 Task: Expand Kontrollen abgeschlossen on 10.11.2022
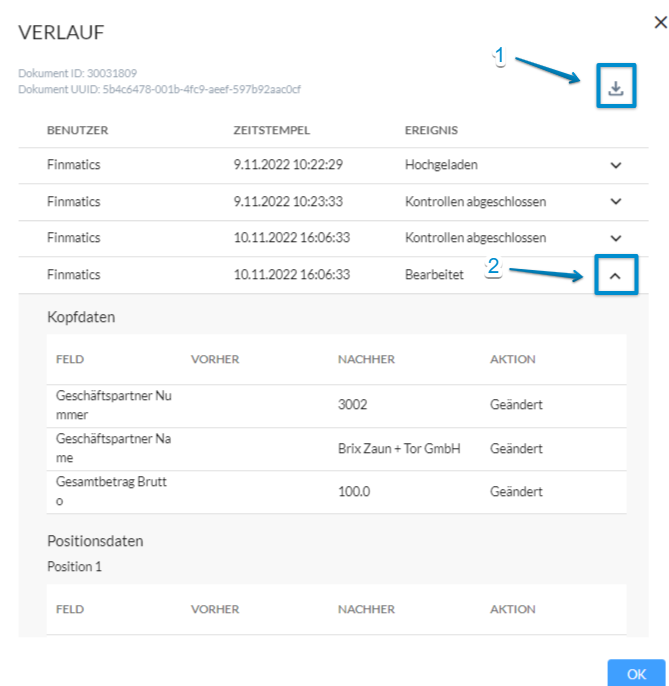[x=616, y=238]
